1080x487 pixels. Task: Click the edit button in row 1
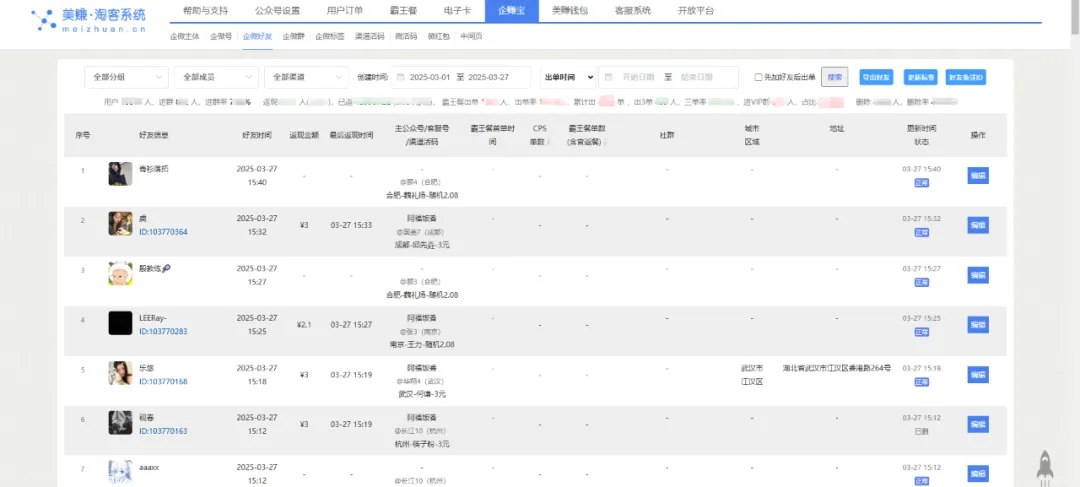pyautogui.click(x=978, y=176)
